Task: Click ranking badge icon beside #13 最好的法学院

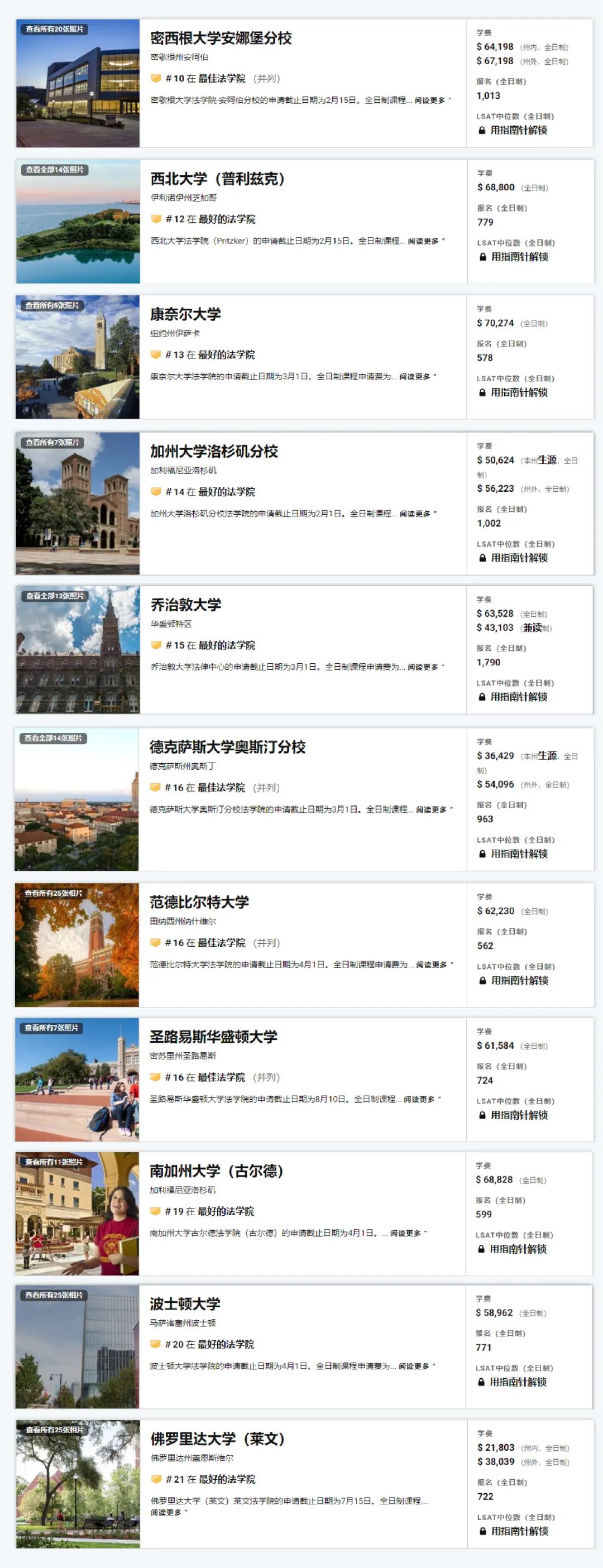Action: (156, 355)
